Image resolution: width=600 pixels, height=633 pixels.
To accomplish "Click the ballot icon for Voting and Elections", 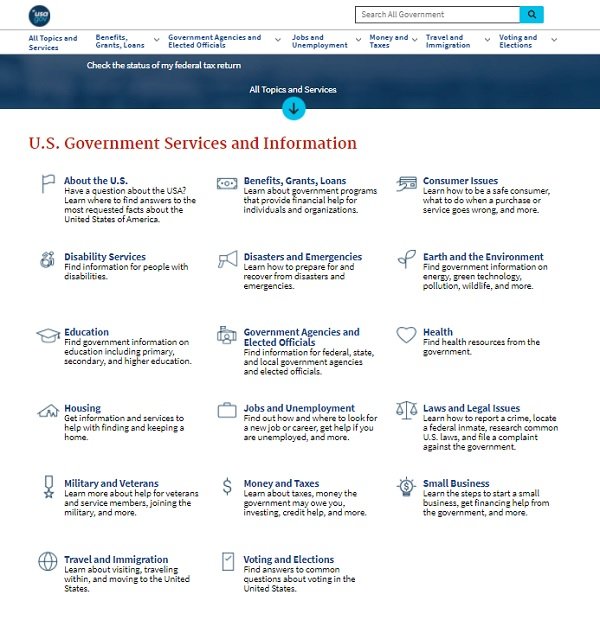I will pyautogui.click(x=228, y=562).
